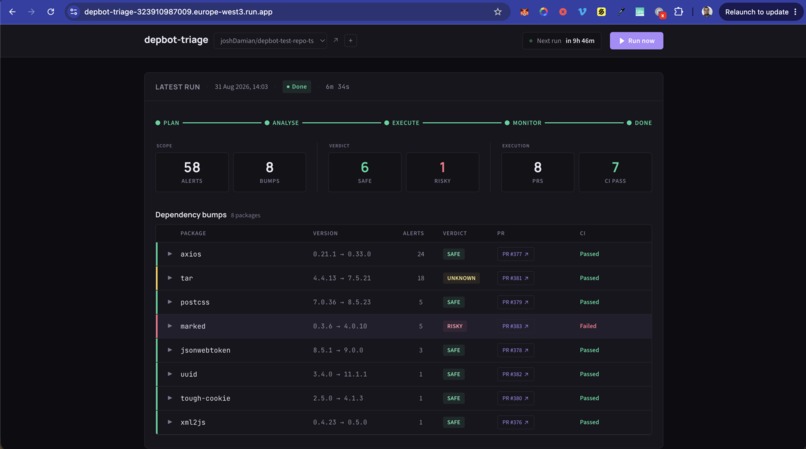This screenshot has width=806, height=449.
Task: Open PR #377 link for axios
Action: pyautogui.click(x=515, y=254)
